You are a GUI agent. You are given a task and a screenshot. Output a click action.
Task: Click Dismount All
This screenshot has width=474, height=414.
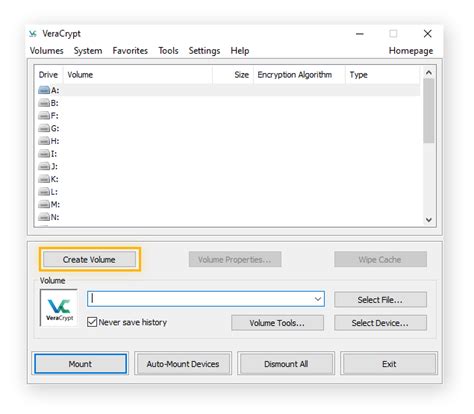pos(286,364)
